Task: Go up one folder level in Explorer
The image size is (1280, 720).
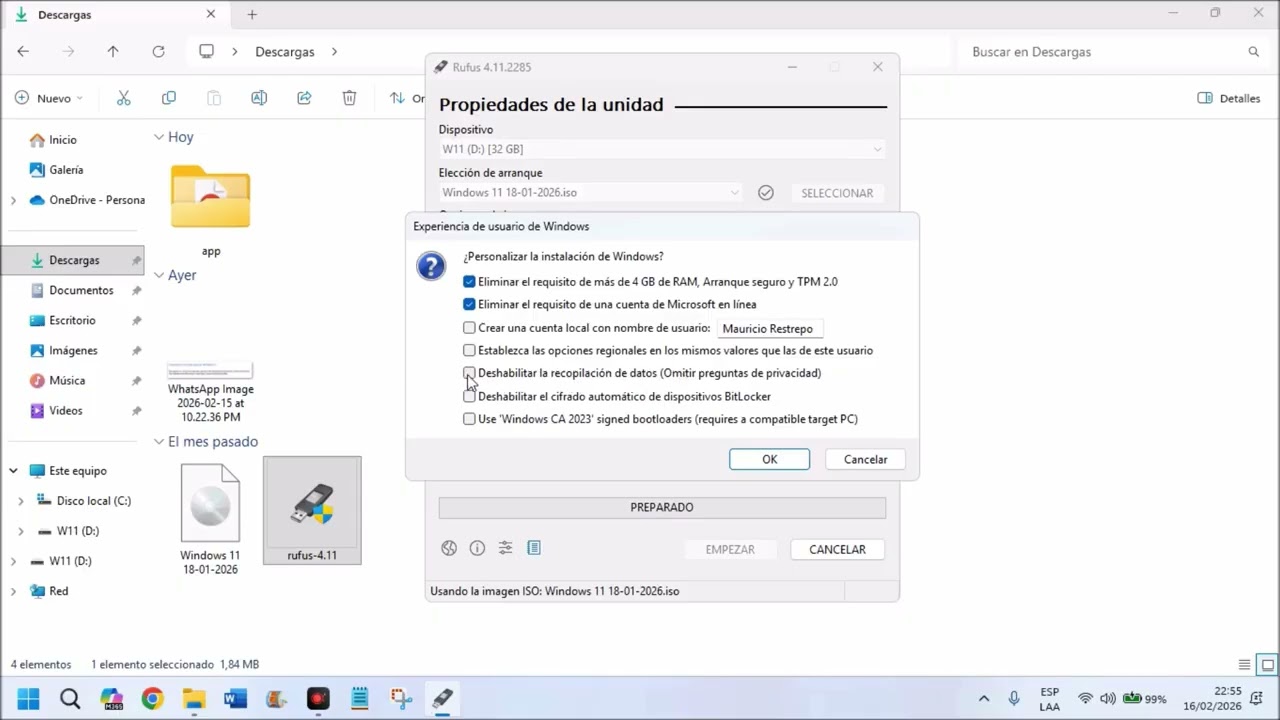Action: (113, 51)
